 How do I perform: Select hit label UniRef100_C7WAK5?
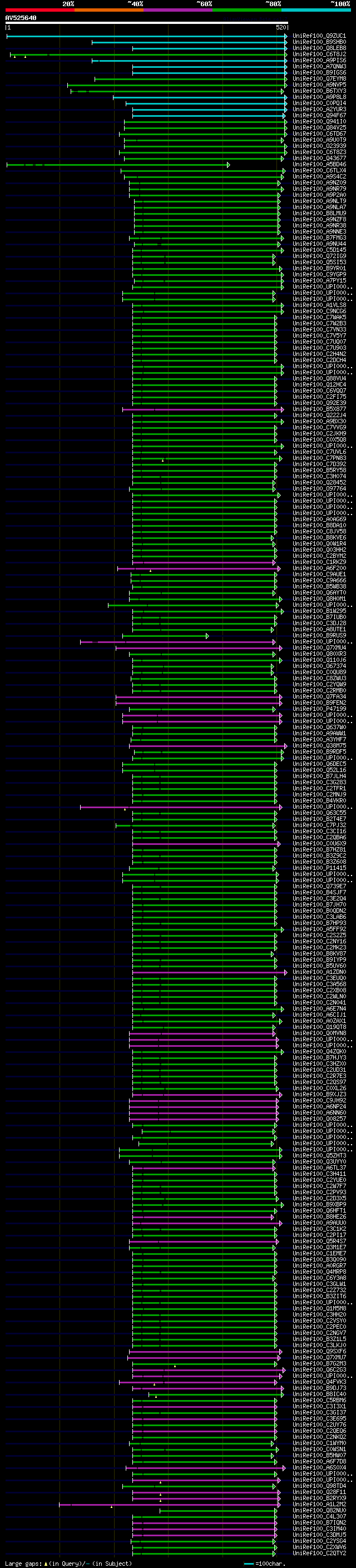(x=319, y=317)
